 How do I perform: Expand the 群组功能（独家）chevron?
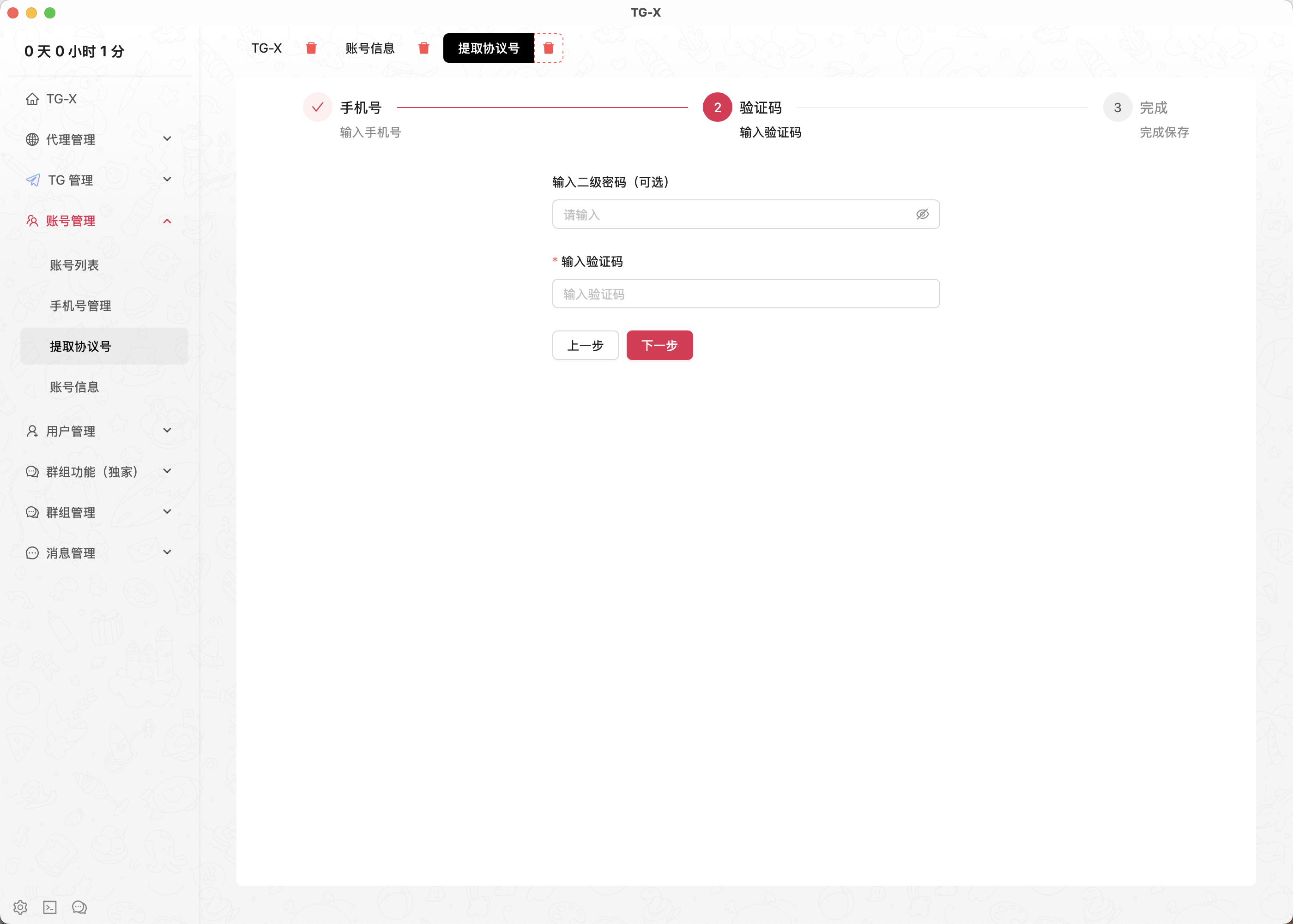167,471
